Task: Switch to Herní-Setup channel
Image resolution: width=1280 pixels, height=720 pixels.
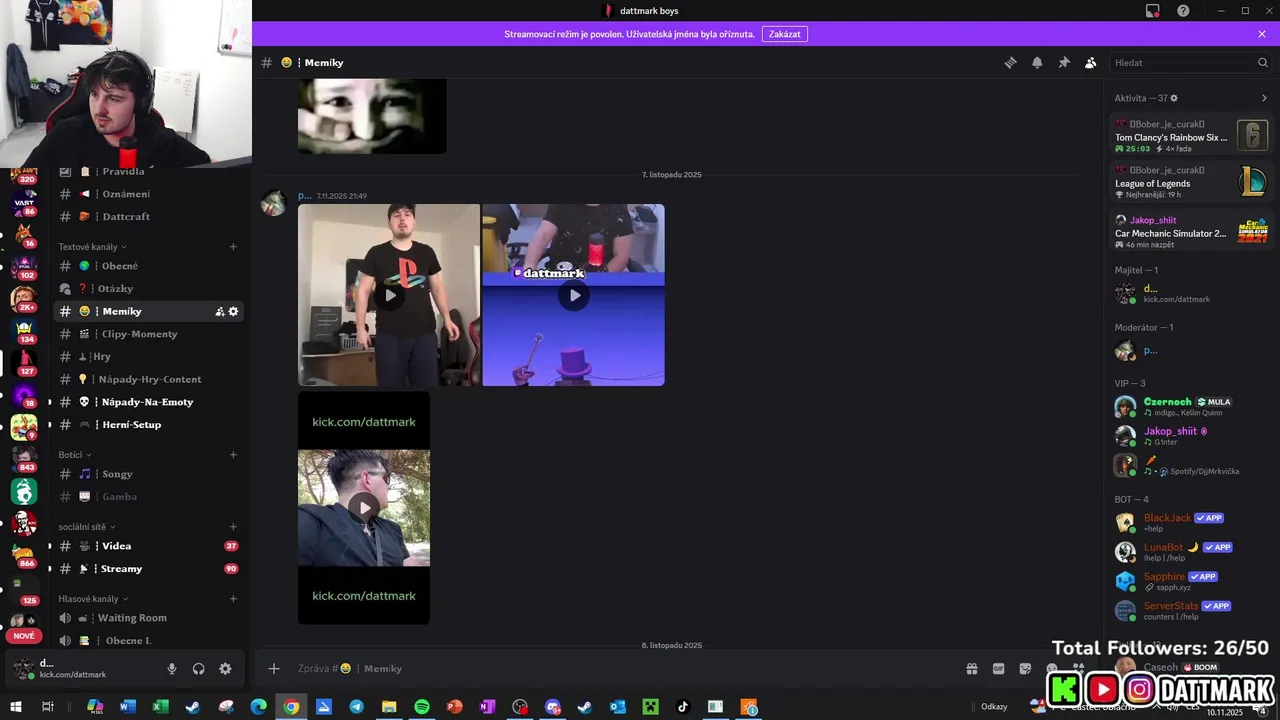Action: pyautogui.click(x=147, y=424)
